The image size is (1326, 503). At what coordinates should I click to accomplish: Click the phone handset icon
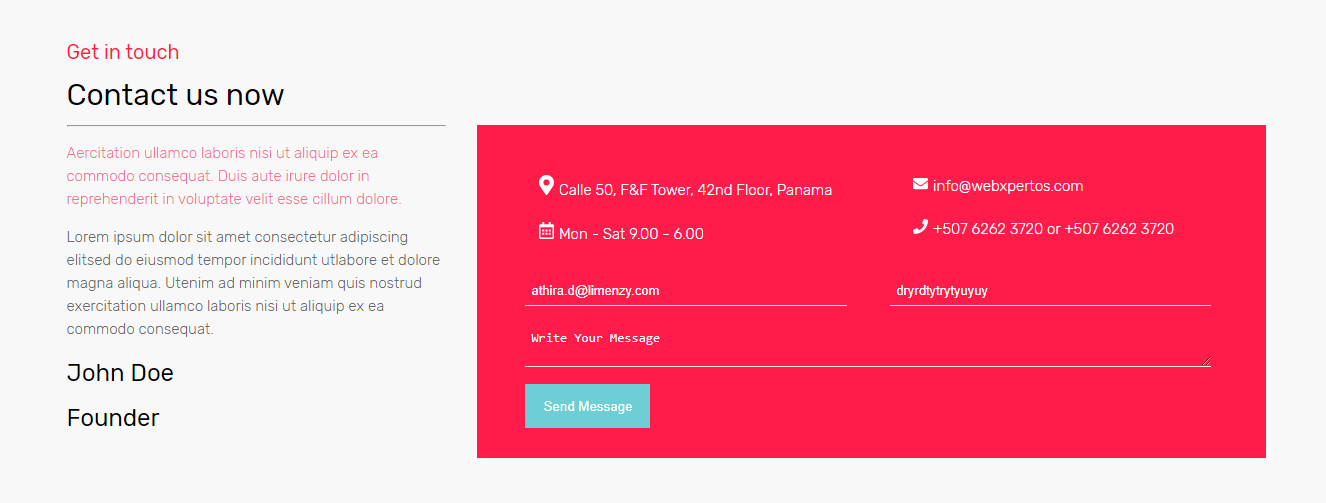pos(920,227)
